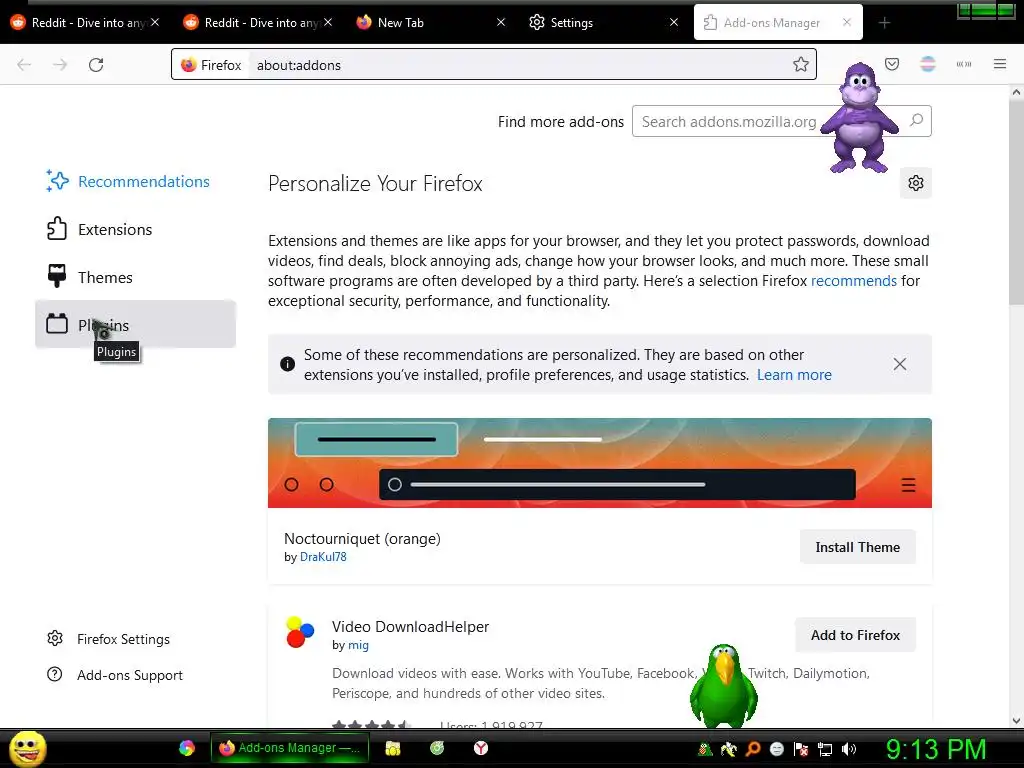This screenshot has height=768, width=1024.
Task: Open Themes category in sidebar
Action: 135,278
